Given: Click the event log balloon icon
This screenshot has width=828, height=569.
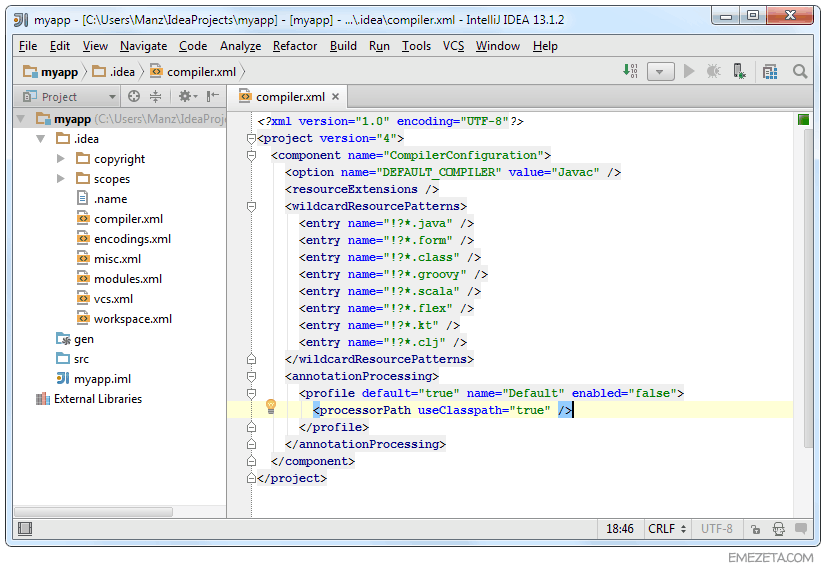Looking at the screenshot, I should click(x=801, y=528).
